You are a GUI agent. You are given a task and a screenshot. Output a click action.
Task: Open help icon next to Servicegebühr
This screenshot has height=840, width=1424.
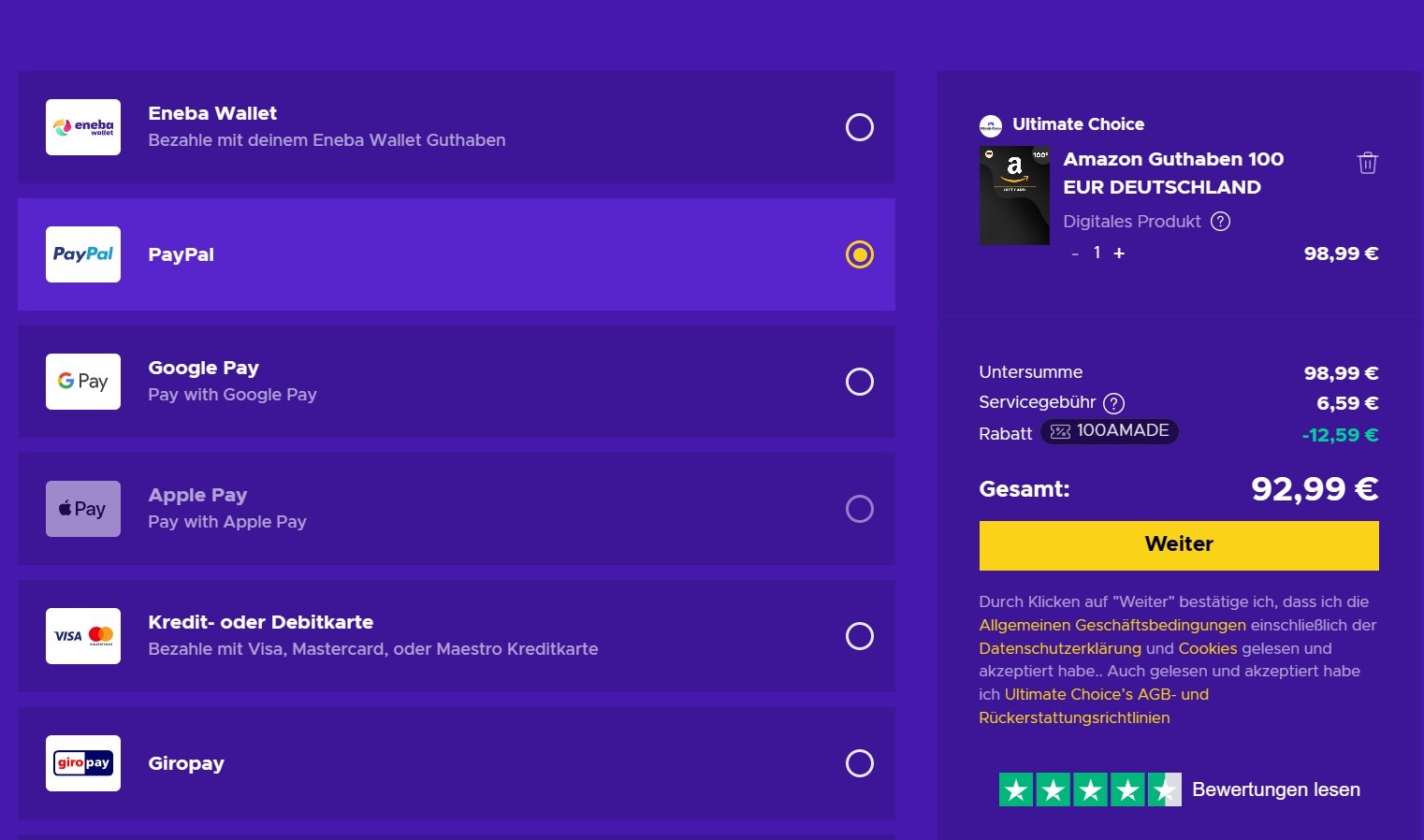tap(1113, 403)
